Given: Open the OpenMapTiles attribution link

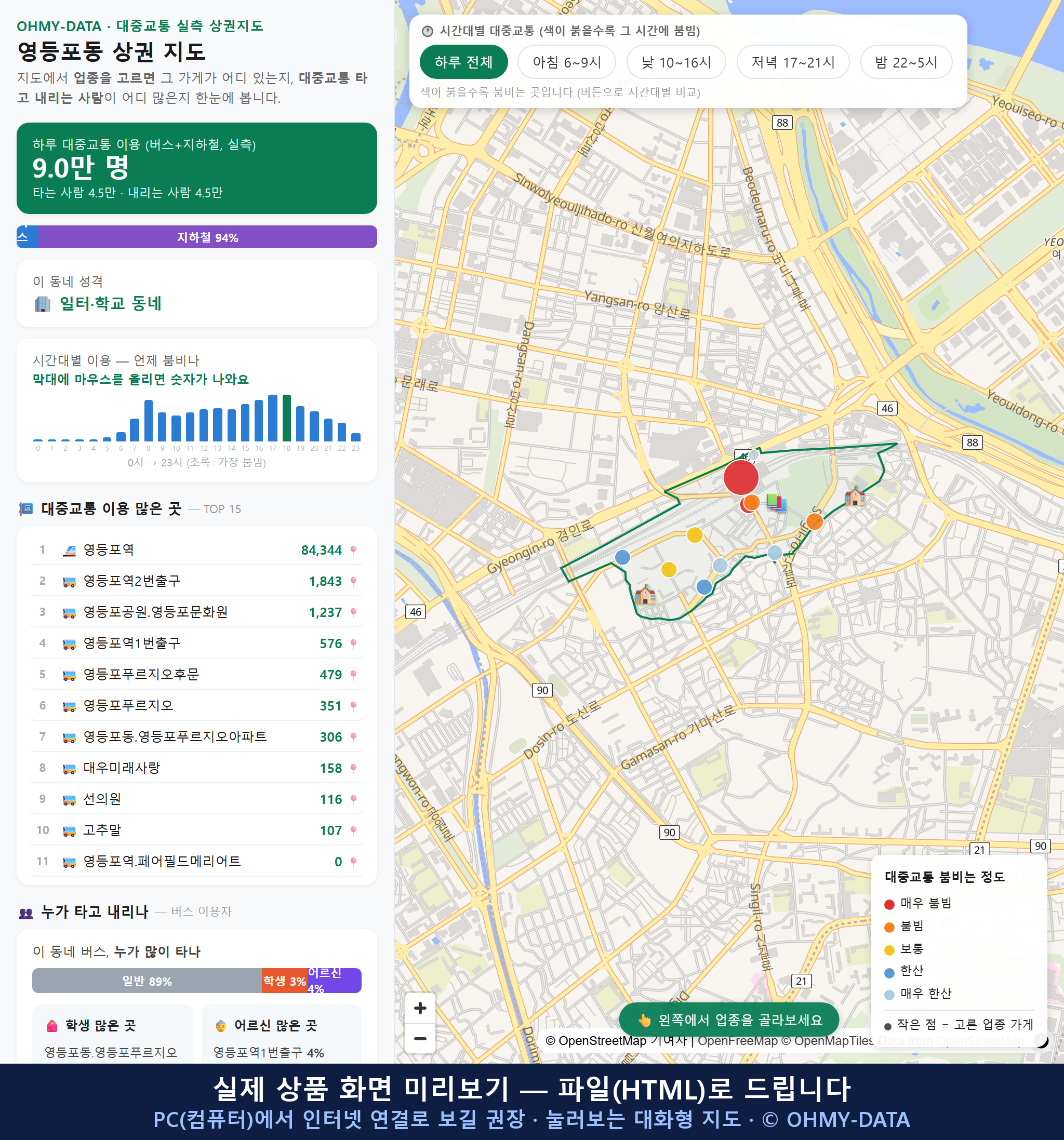Looking at the screenshot, I should (x=828, y=1040).
